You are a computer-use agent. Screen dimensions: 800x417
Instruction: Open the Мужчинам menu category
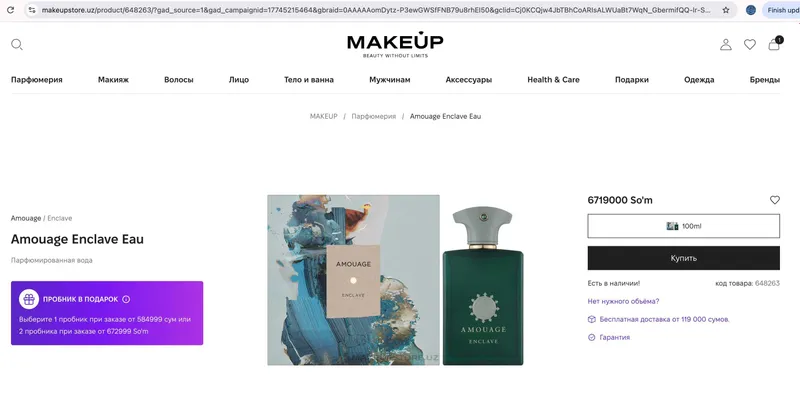click(x=390, y=80)
